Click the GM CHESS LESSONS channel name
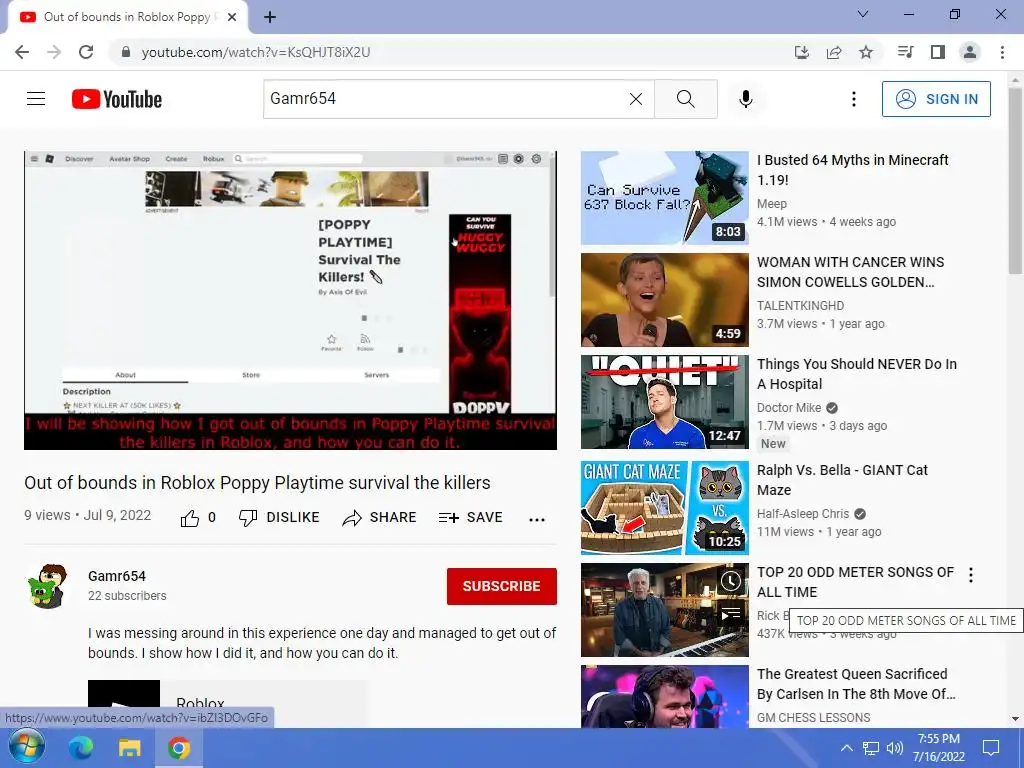 tap(814, 717)
